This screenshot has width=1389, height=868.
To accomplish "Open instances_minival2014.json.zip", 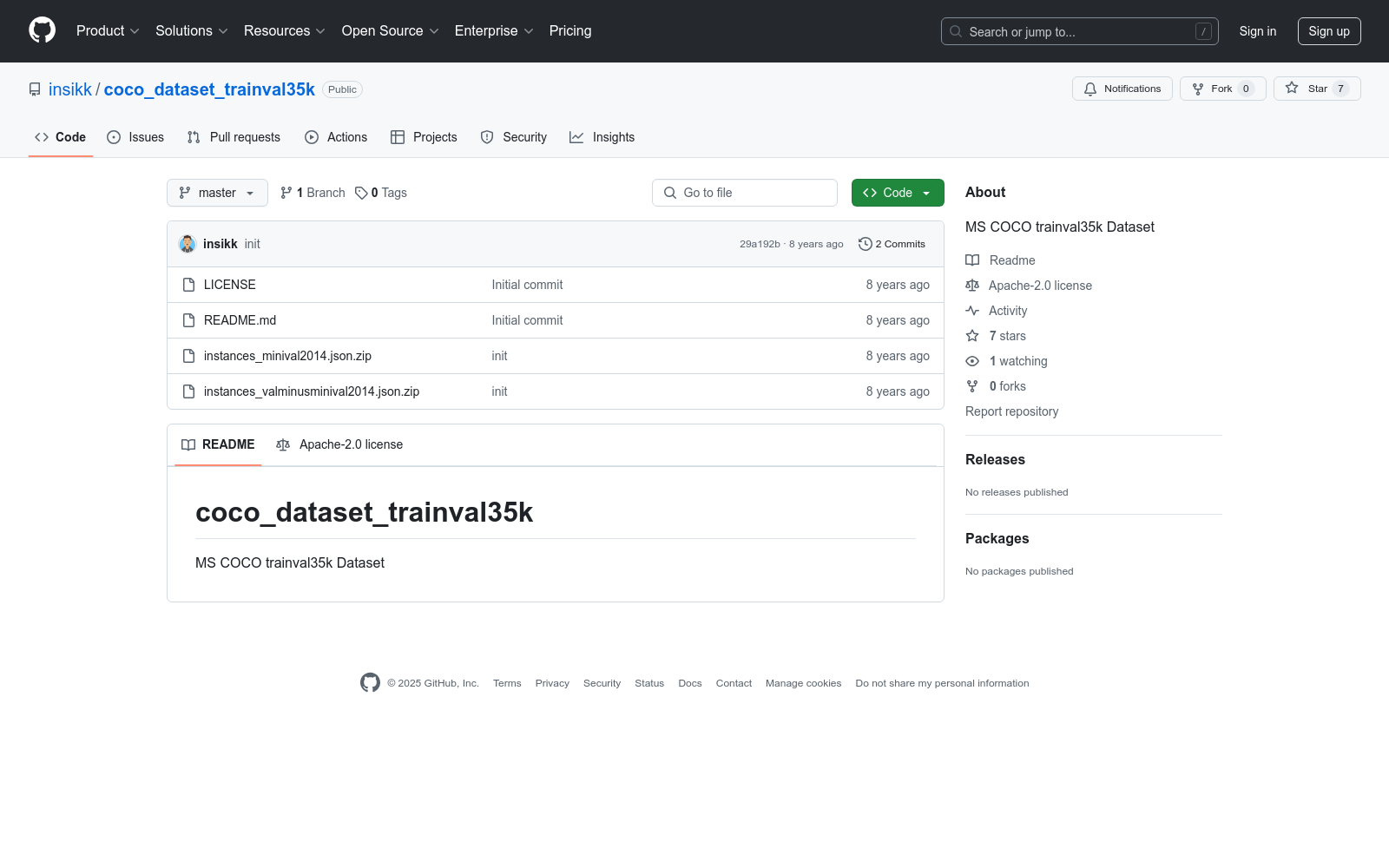I will point(287,356).
